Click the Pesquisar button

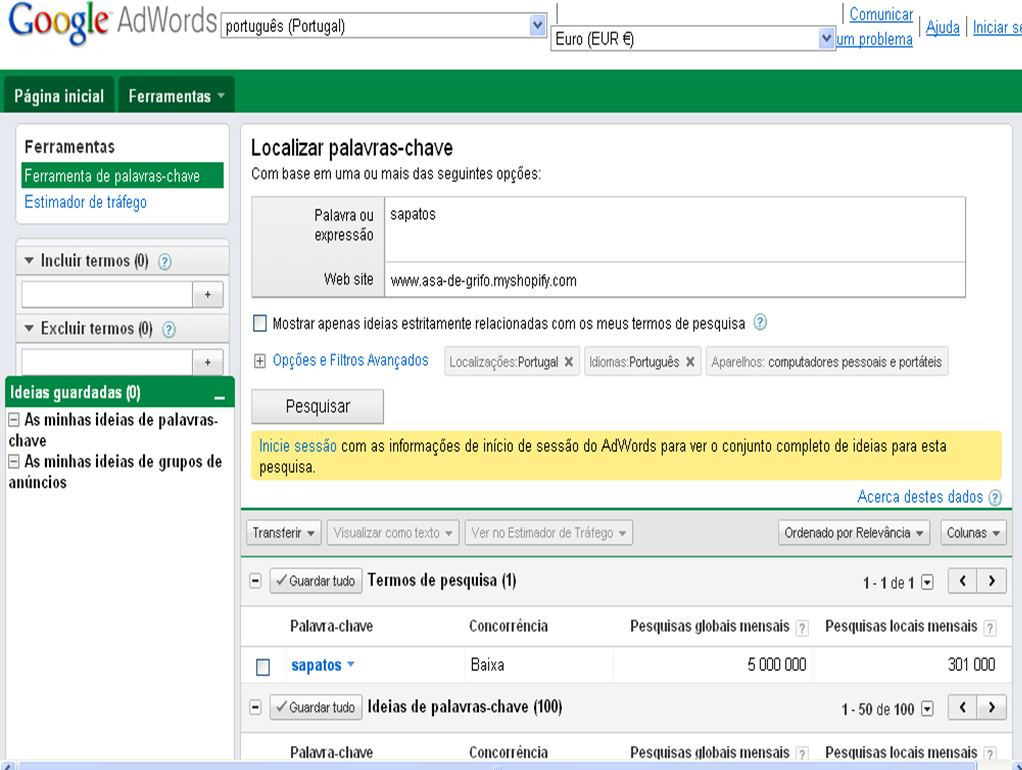click(x=317, y=407)
